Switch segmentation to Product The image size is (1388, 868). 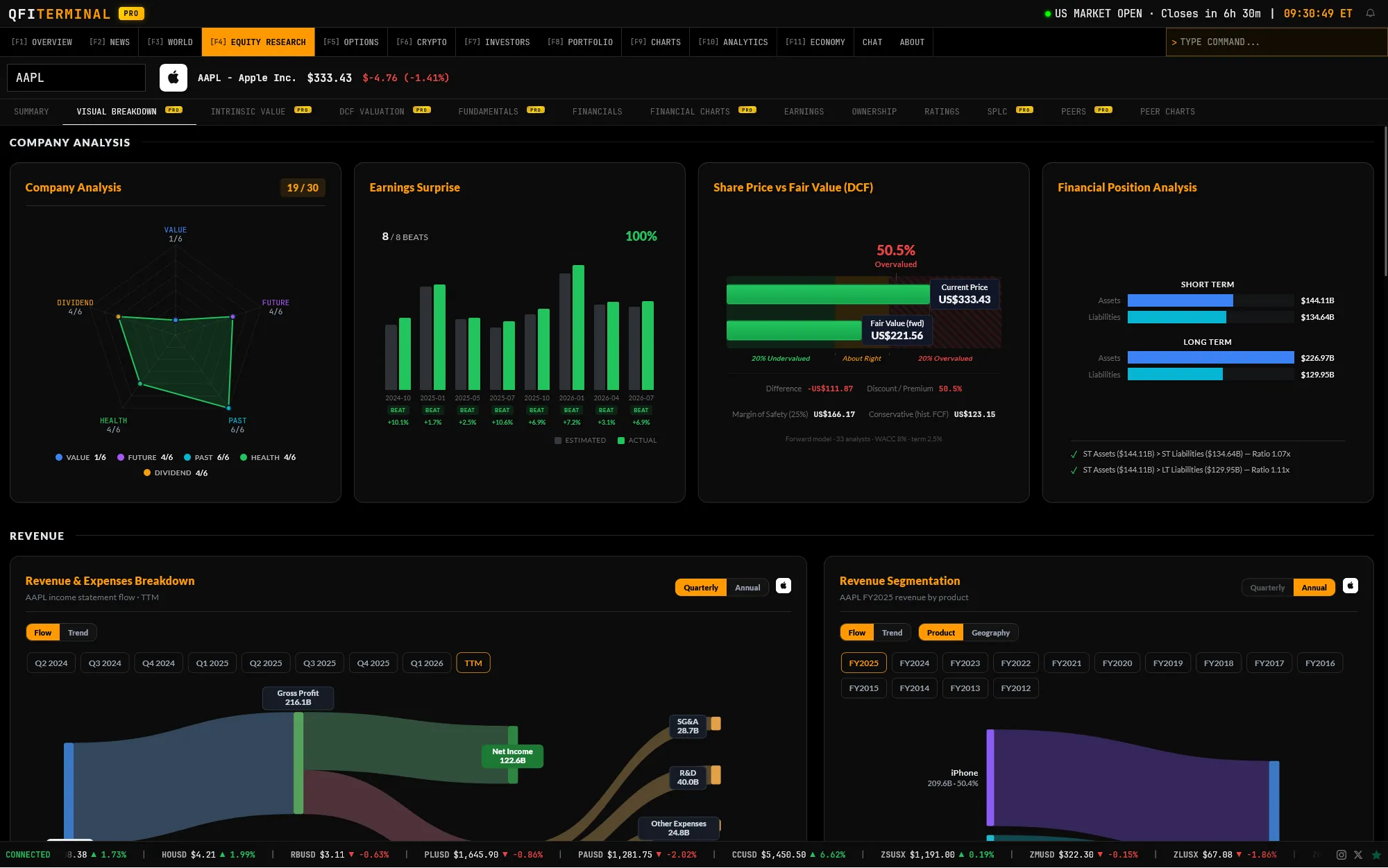pos(941,633)
